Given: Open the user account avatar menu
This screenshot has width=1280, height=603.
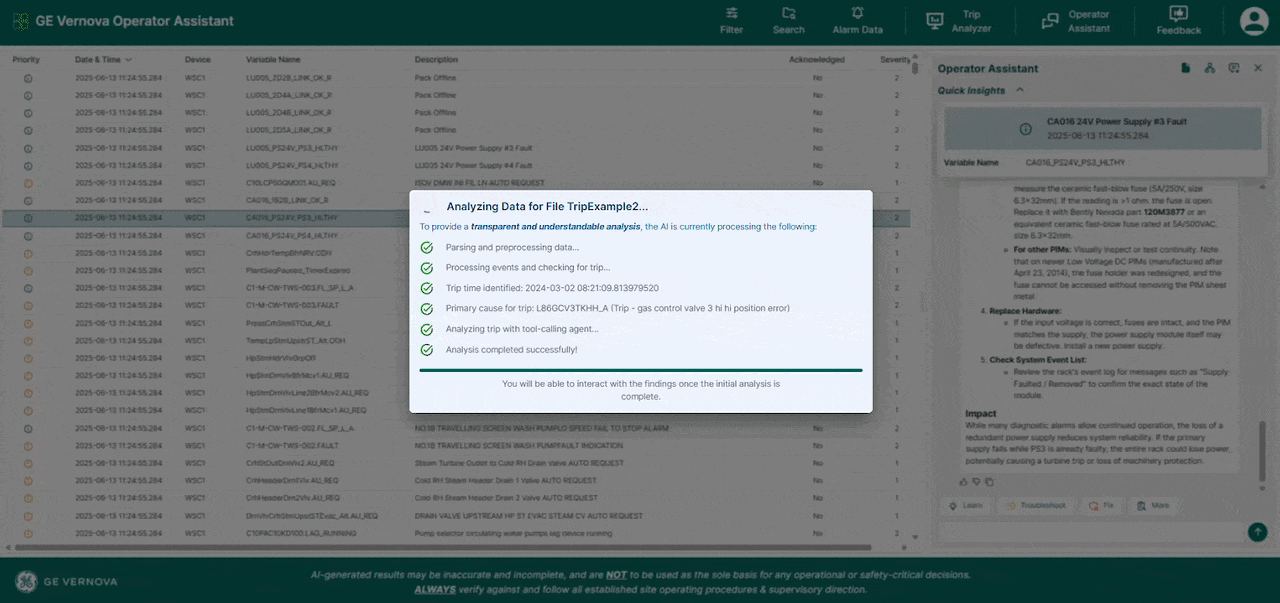Looking at the screenshot, I should (x=1253, y=21).
